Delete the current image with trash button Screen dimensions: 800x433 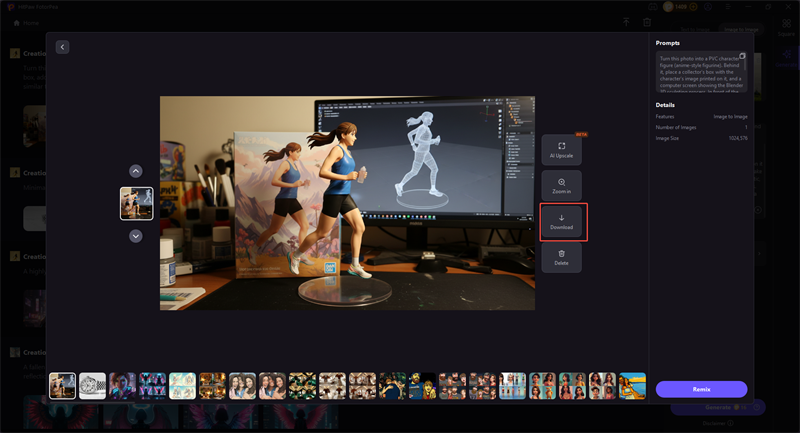pyautogui.click(x=561, y=257)
